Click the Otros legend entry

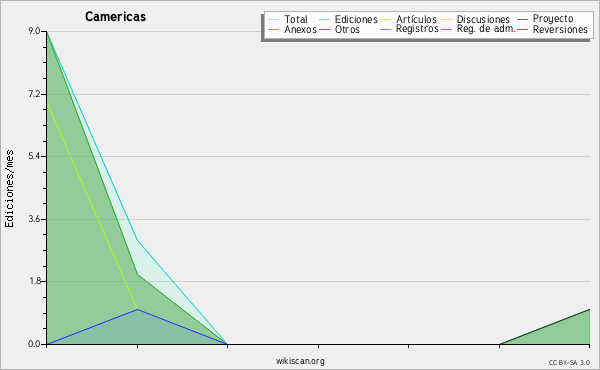point(347,29)
